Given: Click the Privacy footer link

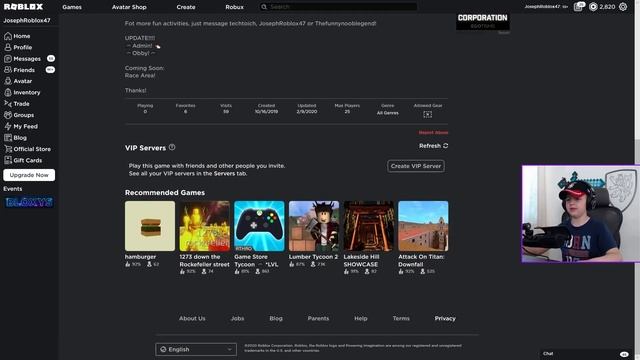Looking at the screenshot, I should 445,318.
